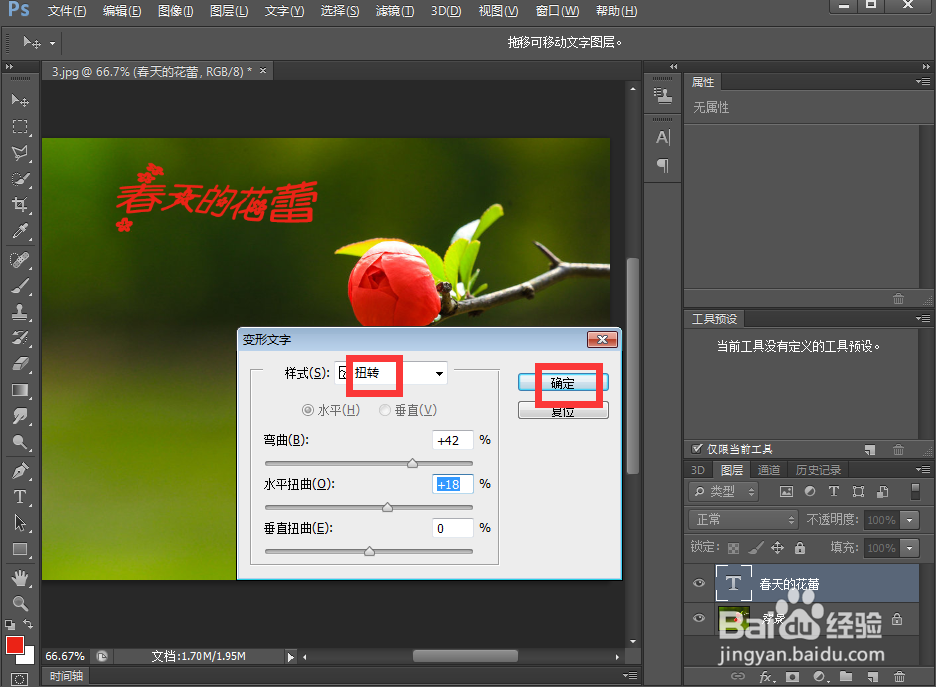Open the Paragraph panel icon
The width and height of the screenshot is (936, 687).
[x=663, y=165]
